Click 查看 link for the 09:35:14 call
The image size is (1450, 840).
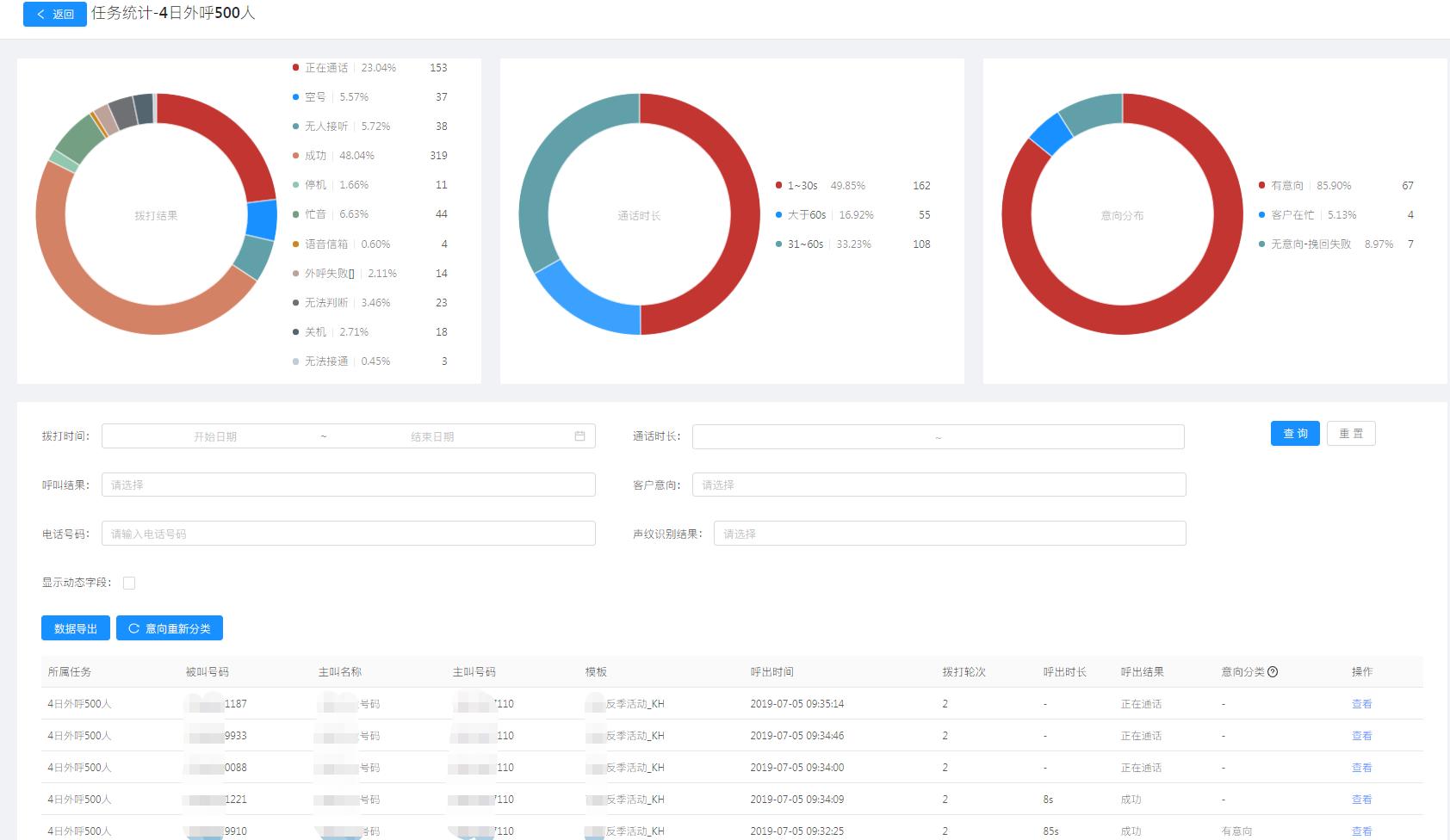1361,704
